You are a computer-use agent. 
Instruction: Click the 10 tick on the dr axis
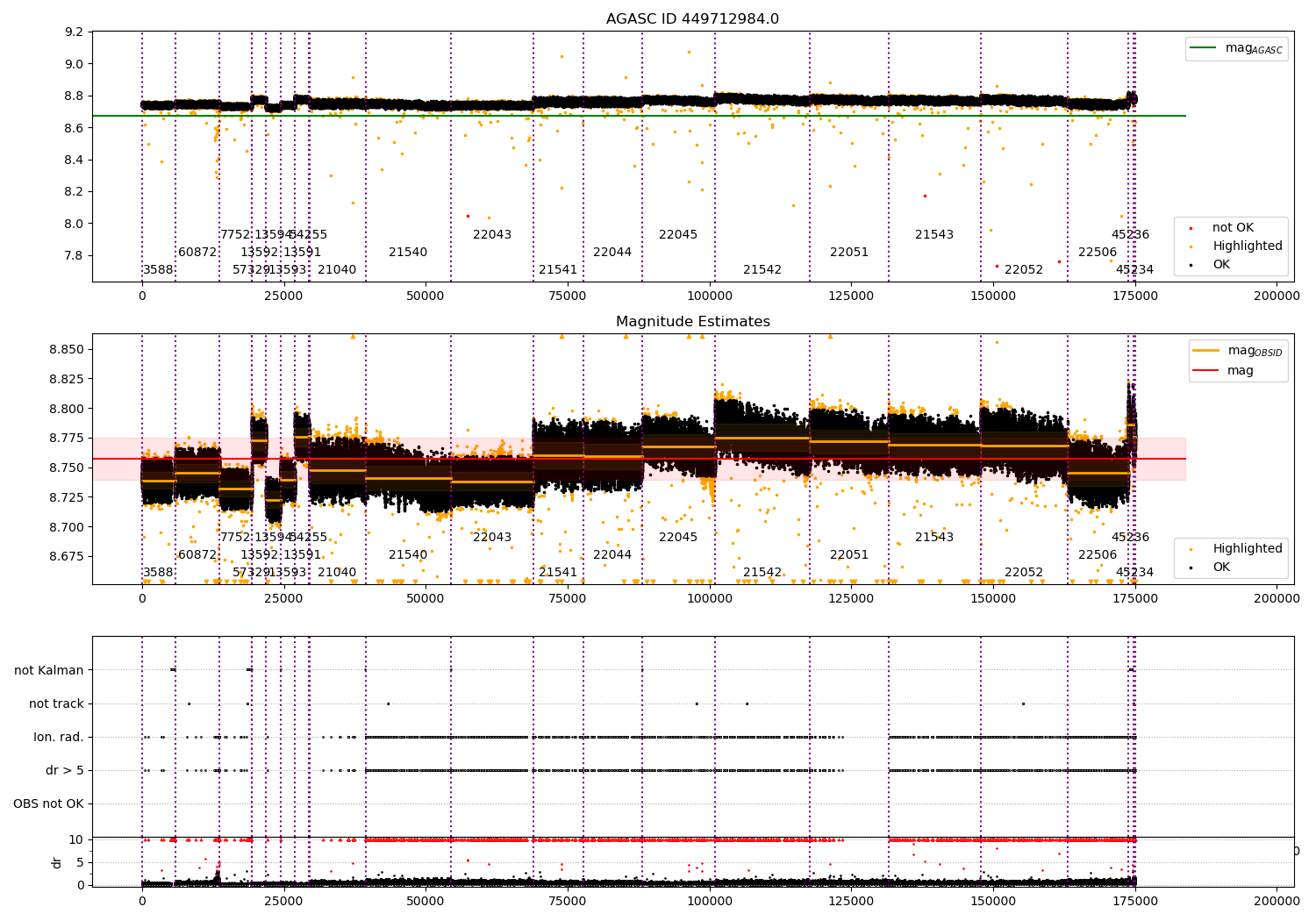coord(76,839)
